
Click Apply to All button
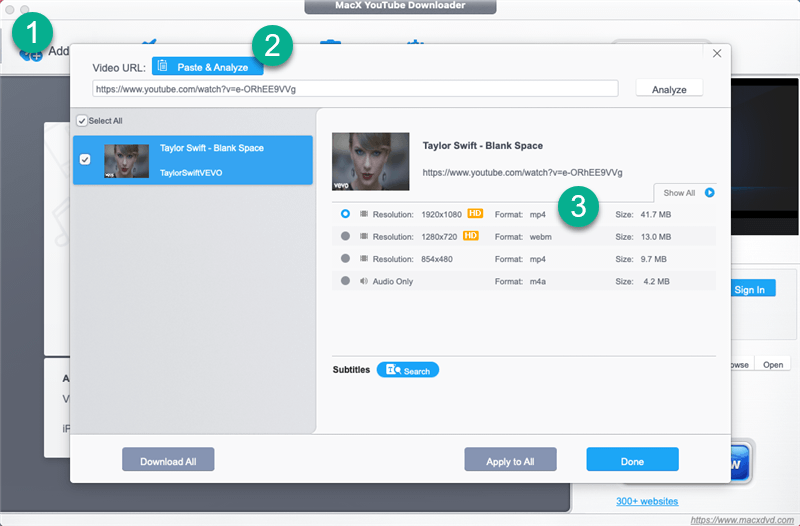click(x=510, y=460)
